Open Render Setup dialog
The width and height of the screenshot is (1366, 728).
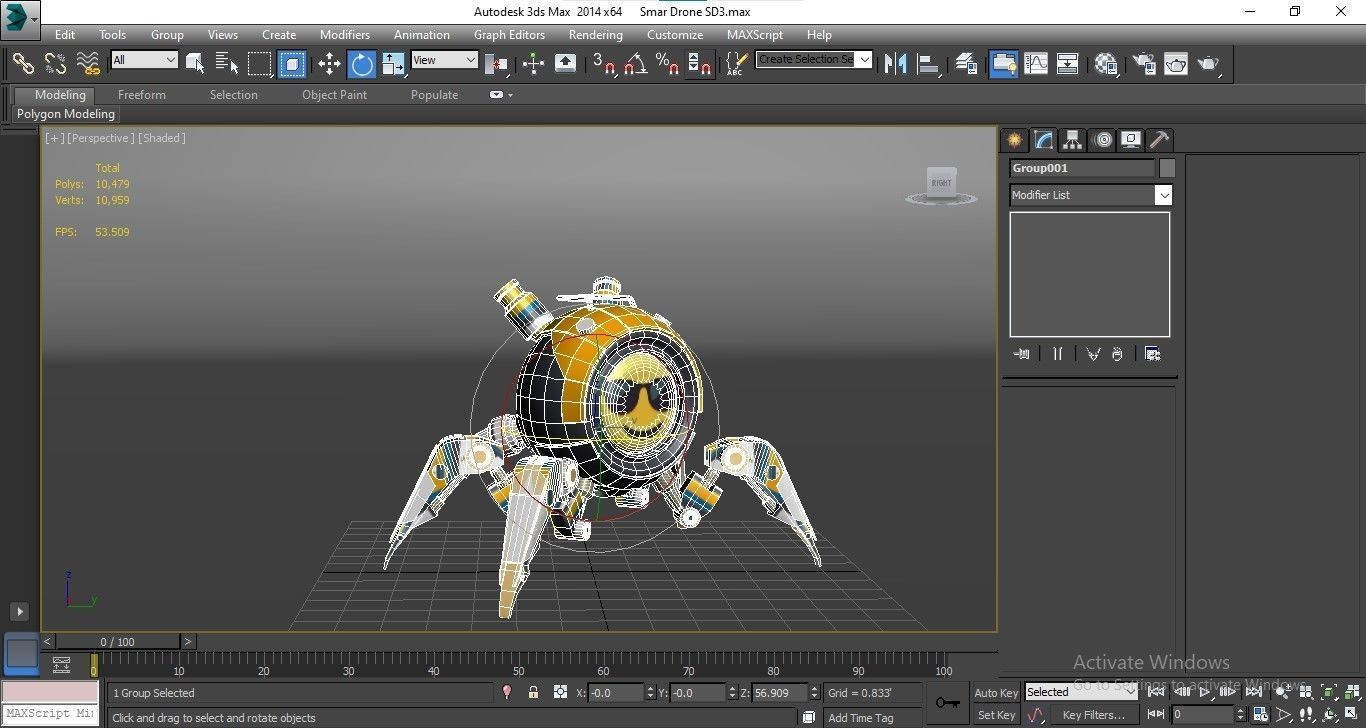(x=1144, y=63)
